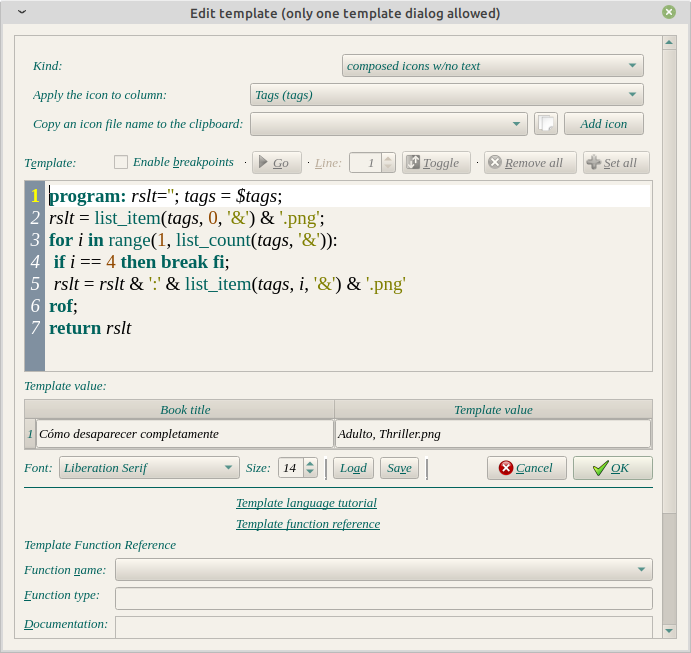Click line number 4 in the editor gutter
The width and height of the screenshot is (691, 653).
[35, 262]
